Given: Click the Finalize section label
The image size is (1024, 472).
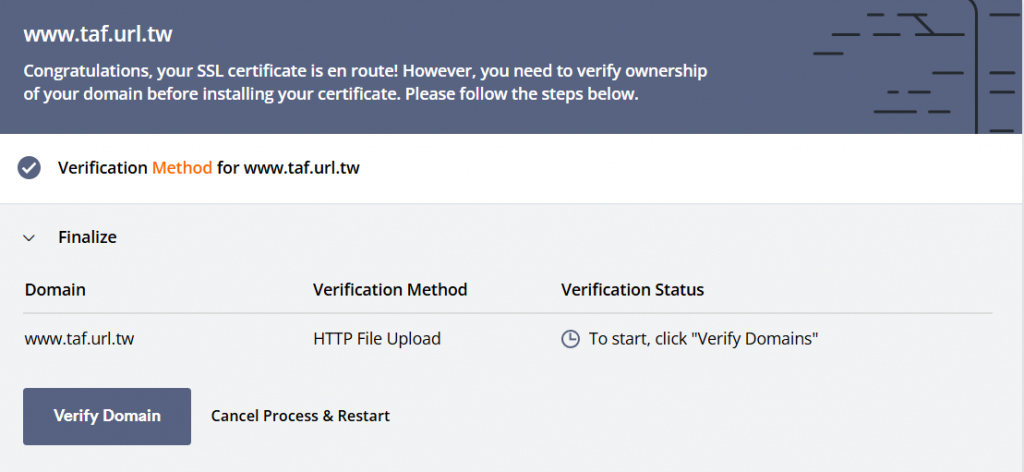Looking at the screenshot, I should [87, 238].
